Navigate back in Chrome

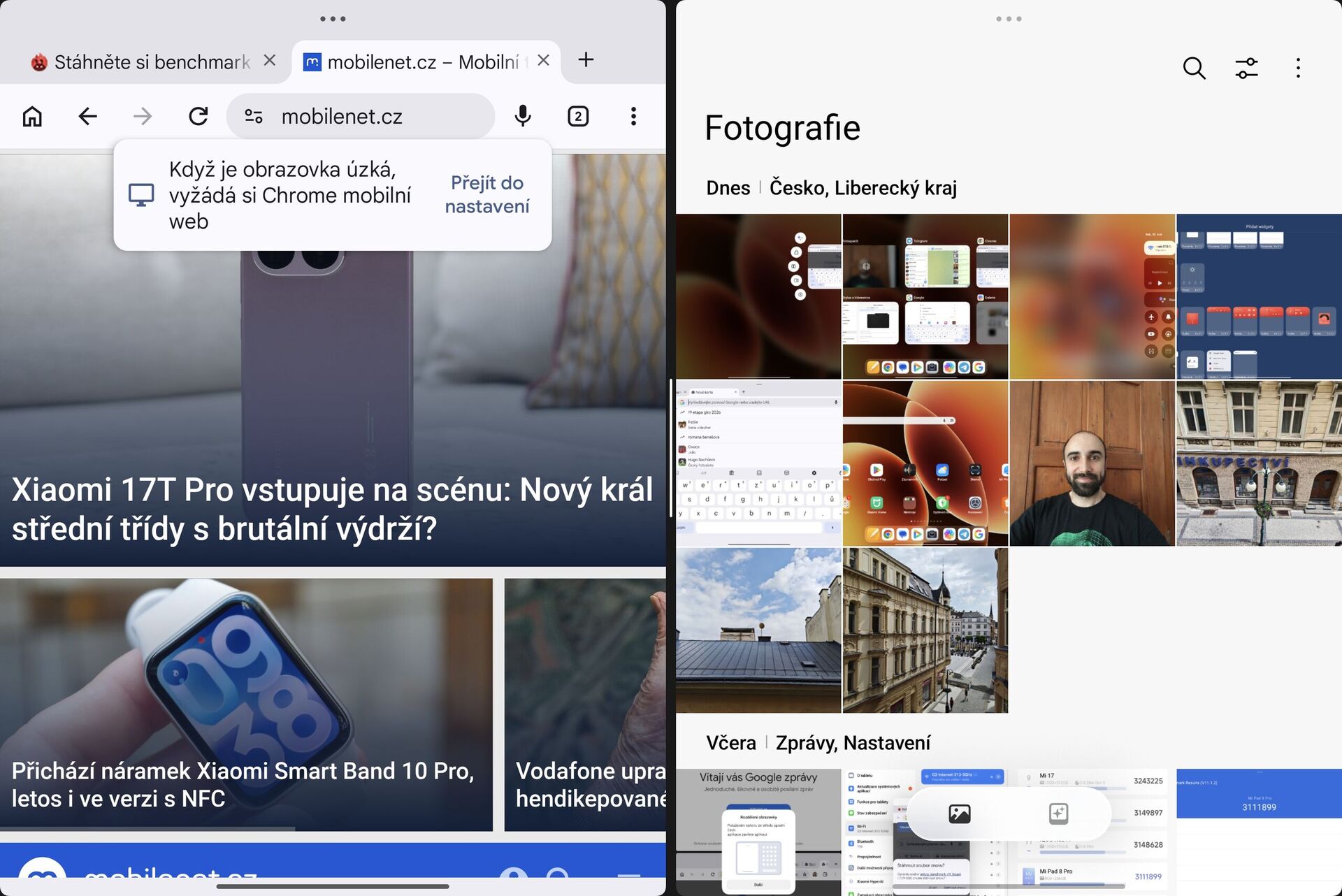pos(87,116)
